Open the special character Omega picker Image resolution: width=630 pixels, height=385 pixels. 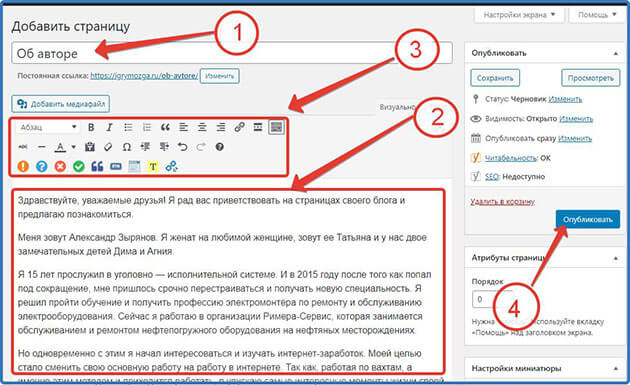point(127,147)
